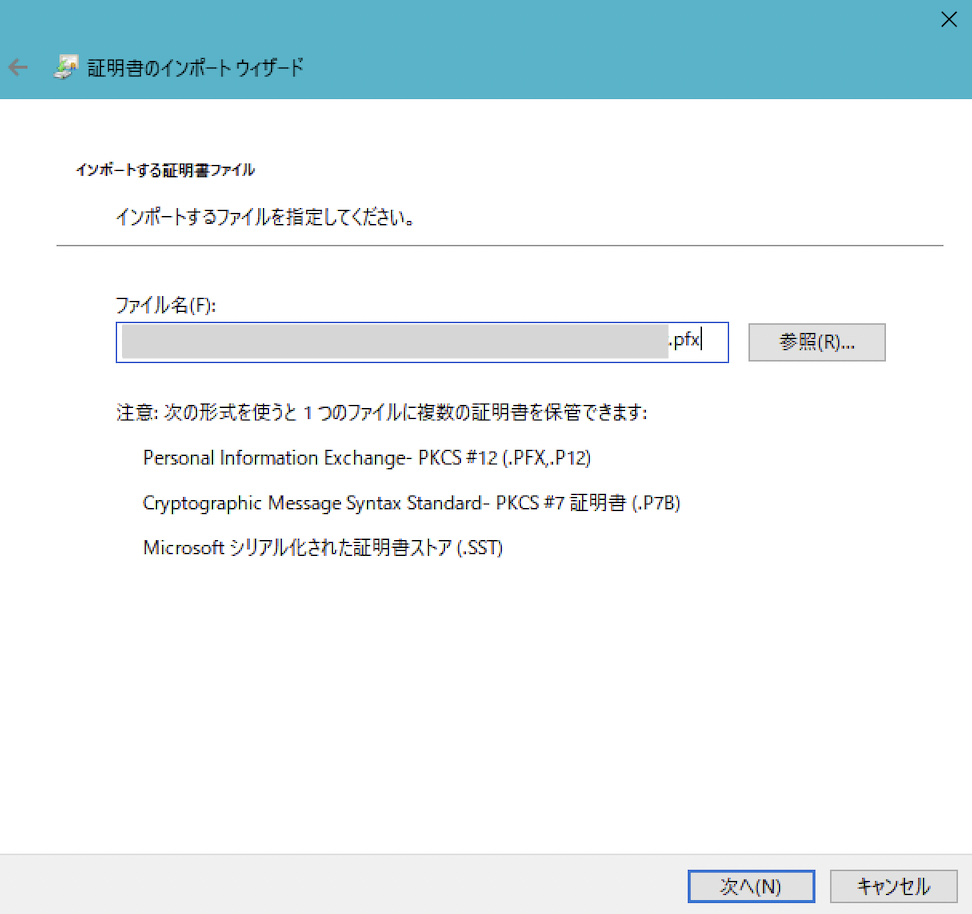Click the インポートする証明書ファイル heading
Screen dimensions: 972x914
[x=165, y=170]
